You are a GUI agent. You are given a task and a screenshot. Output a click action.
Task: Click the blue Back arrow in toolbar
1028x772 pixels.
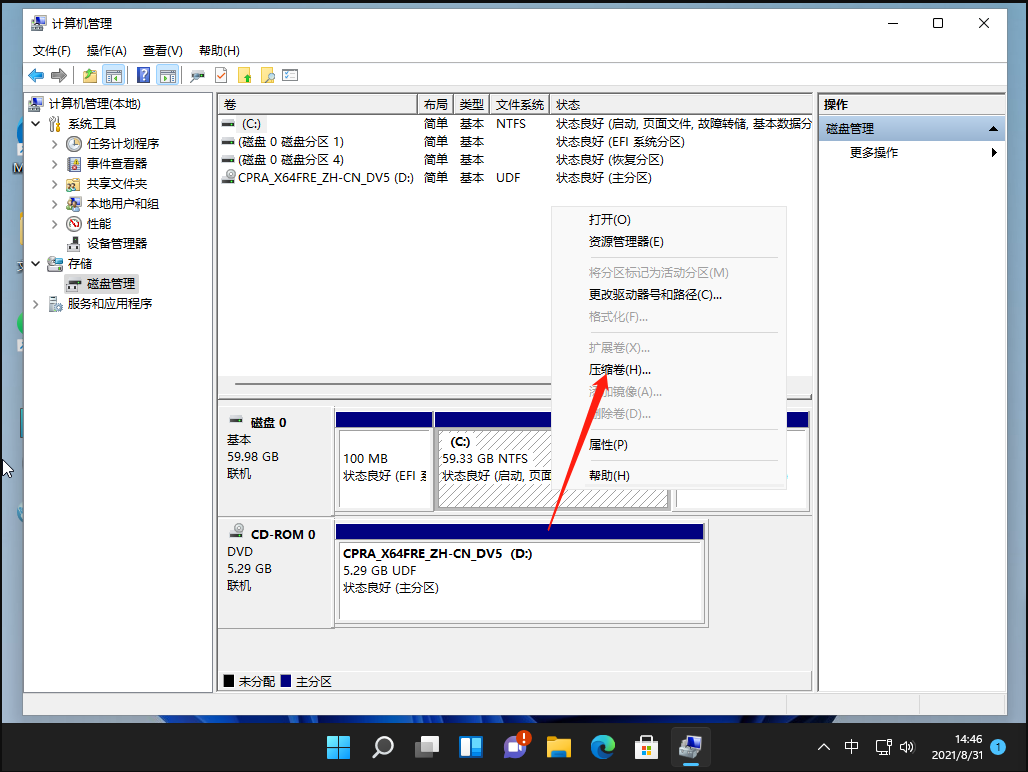36,75
